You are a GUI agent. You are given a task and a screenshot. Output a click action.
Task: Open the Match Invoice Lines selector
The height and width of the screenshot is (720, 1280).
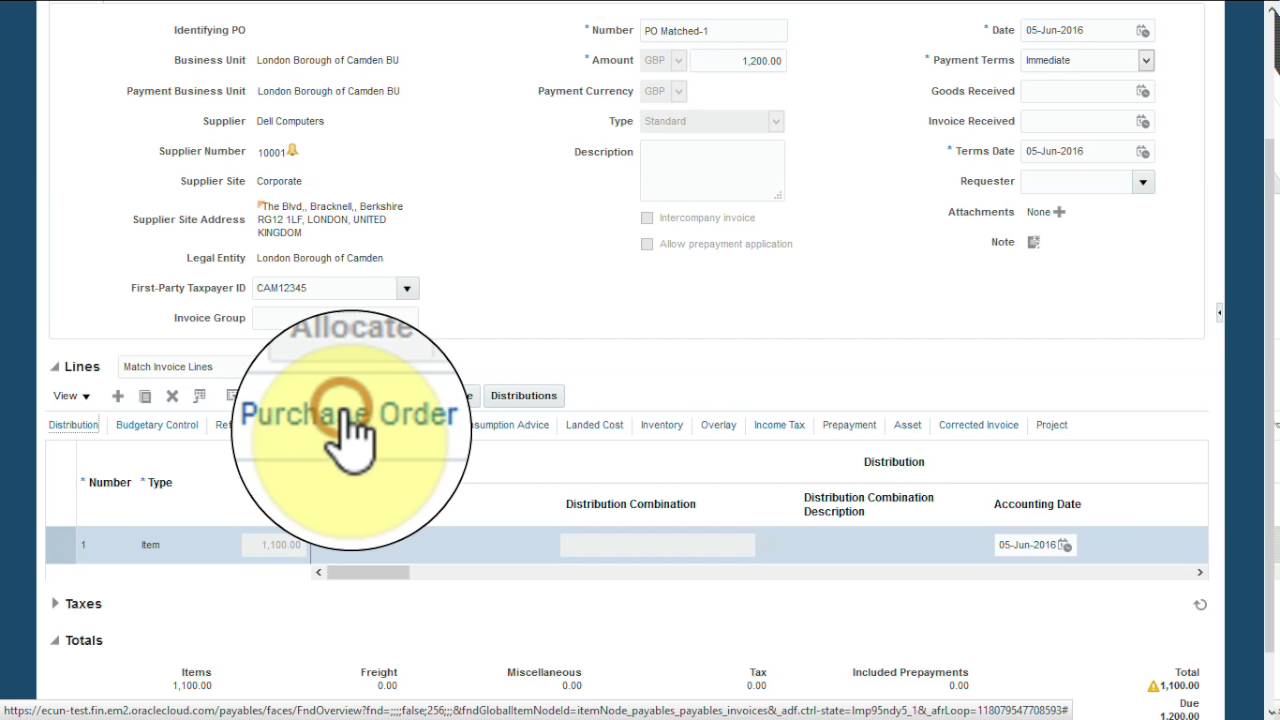coord(180,367)
